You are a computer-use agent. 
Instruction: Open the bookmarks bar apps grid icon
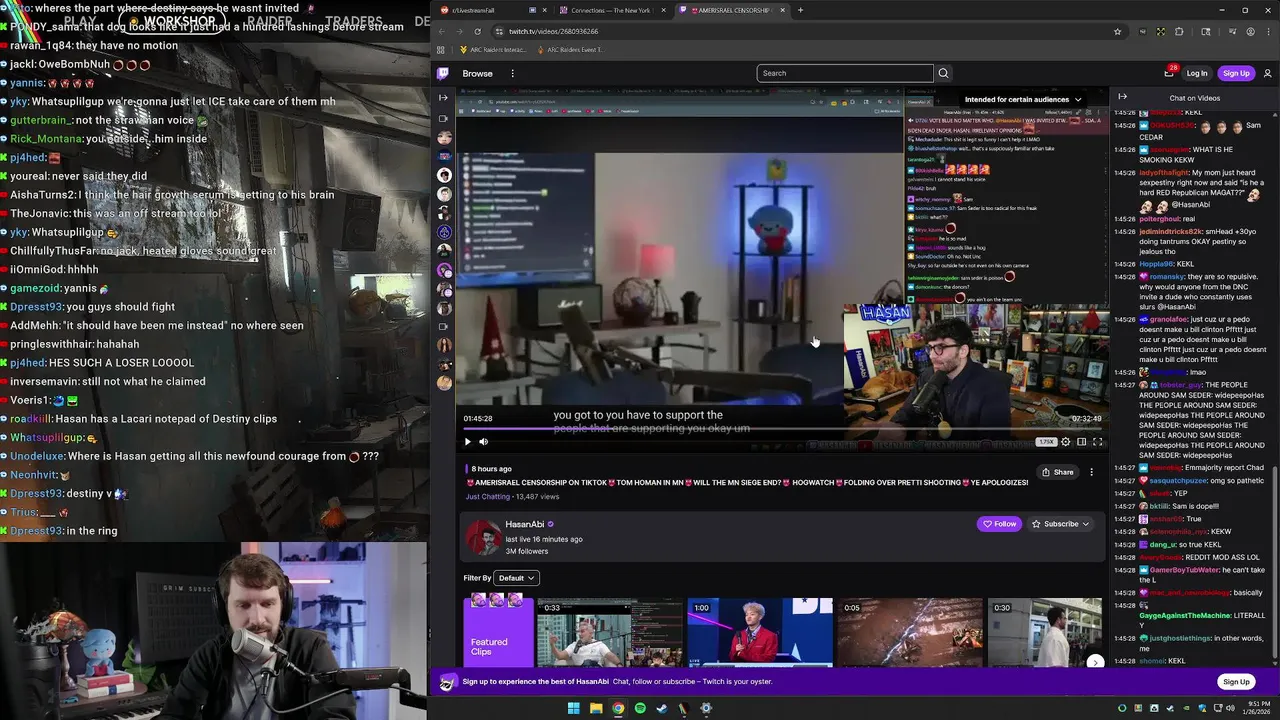pos(440,49)
